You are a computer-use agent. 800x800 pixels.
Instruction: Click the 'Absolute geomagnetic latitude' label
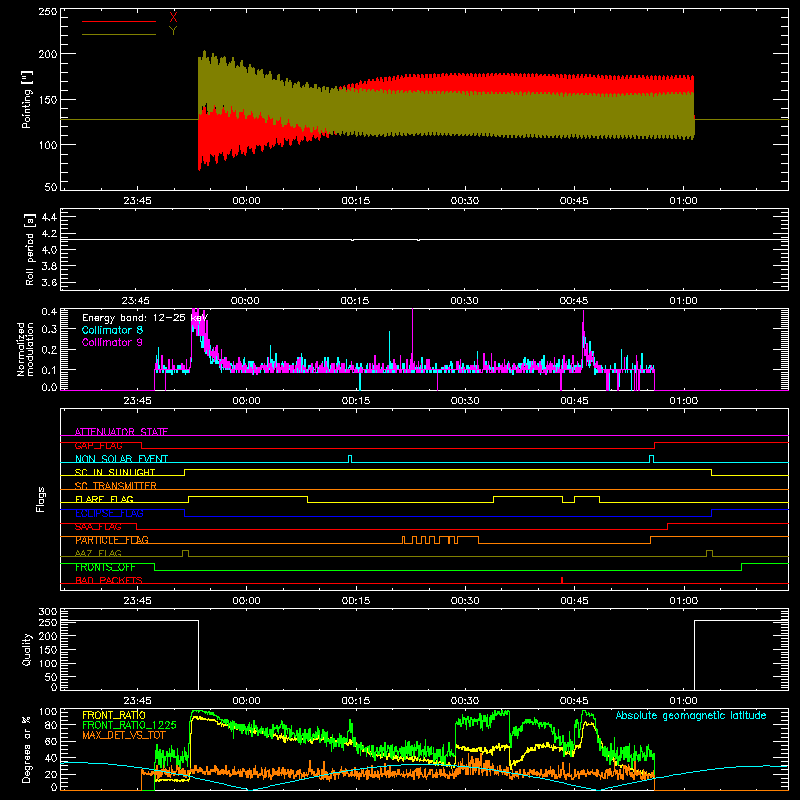[x=691, y=715]
